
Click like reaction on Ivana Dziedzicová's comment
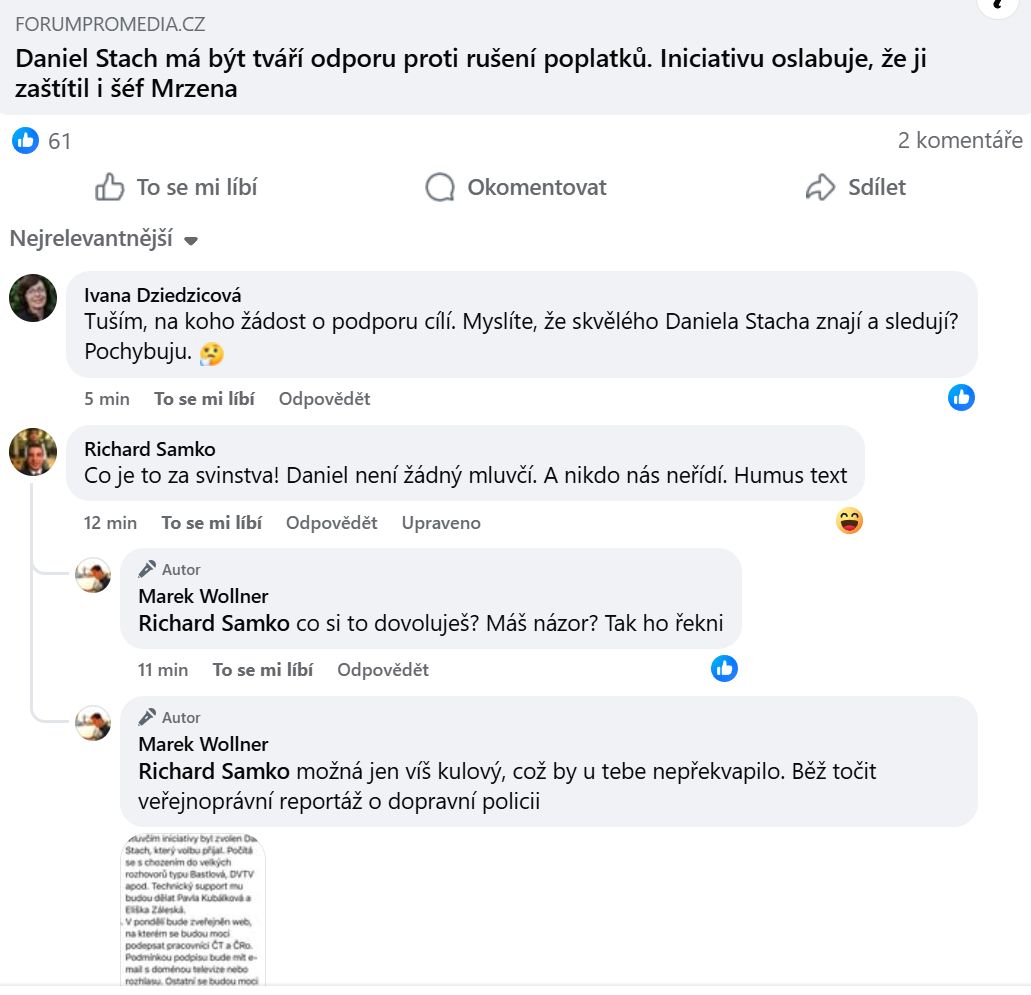pos(961,398)
